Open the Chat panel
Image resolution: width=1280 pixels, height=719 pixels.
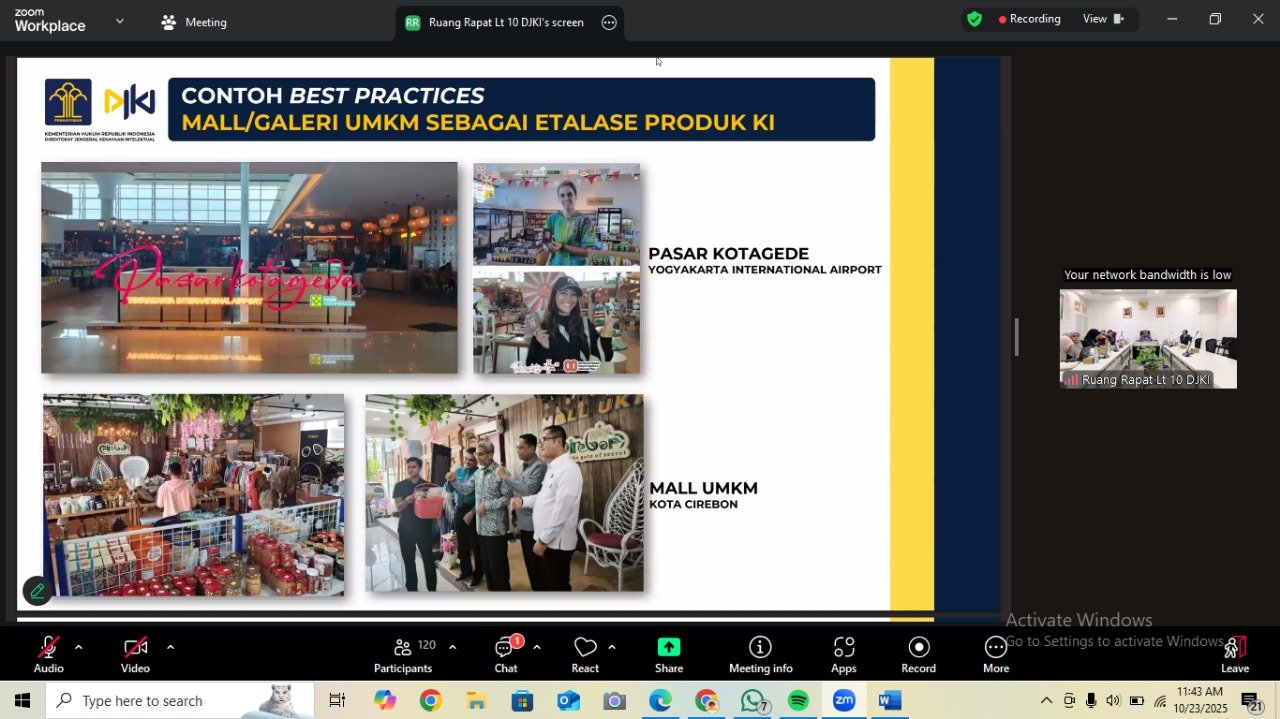click(506, 655)
